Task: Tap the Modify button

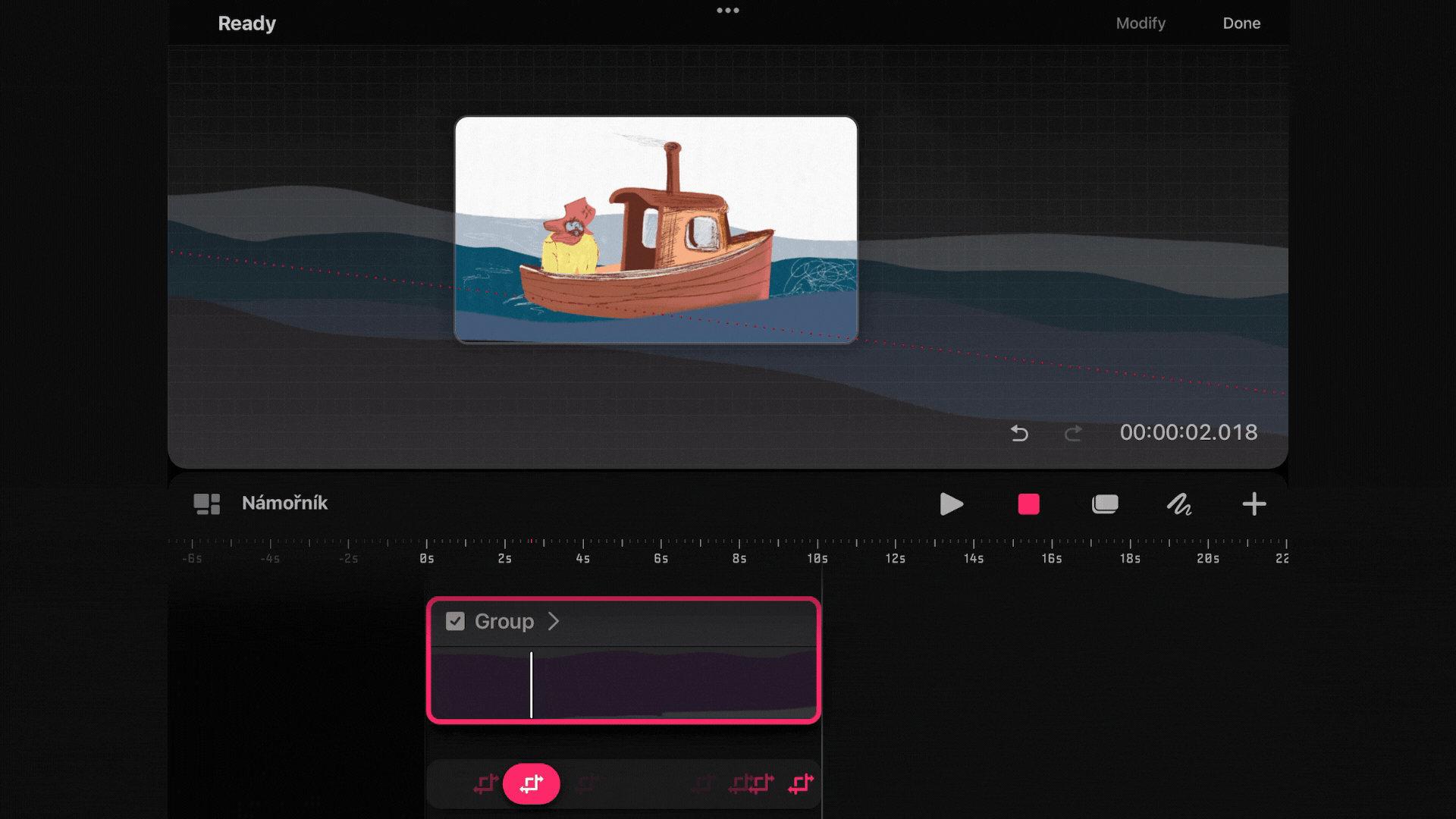Action: coord(1141,24)
